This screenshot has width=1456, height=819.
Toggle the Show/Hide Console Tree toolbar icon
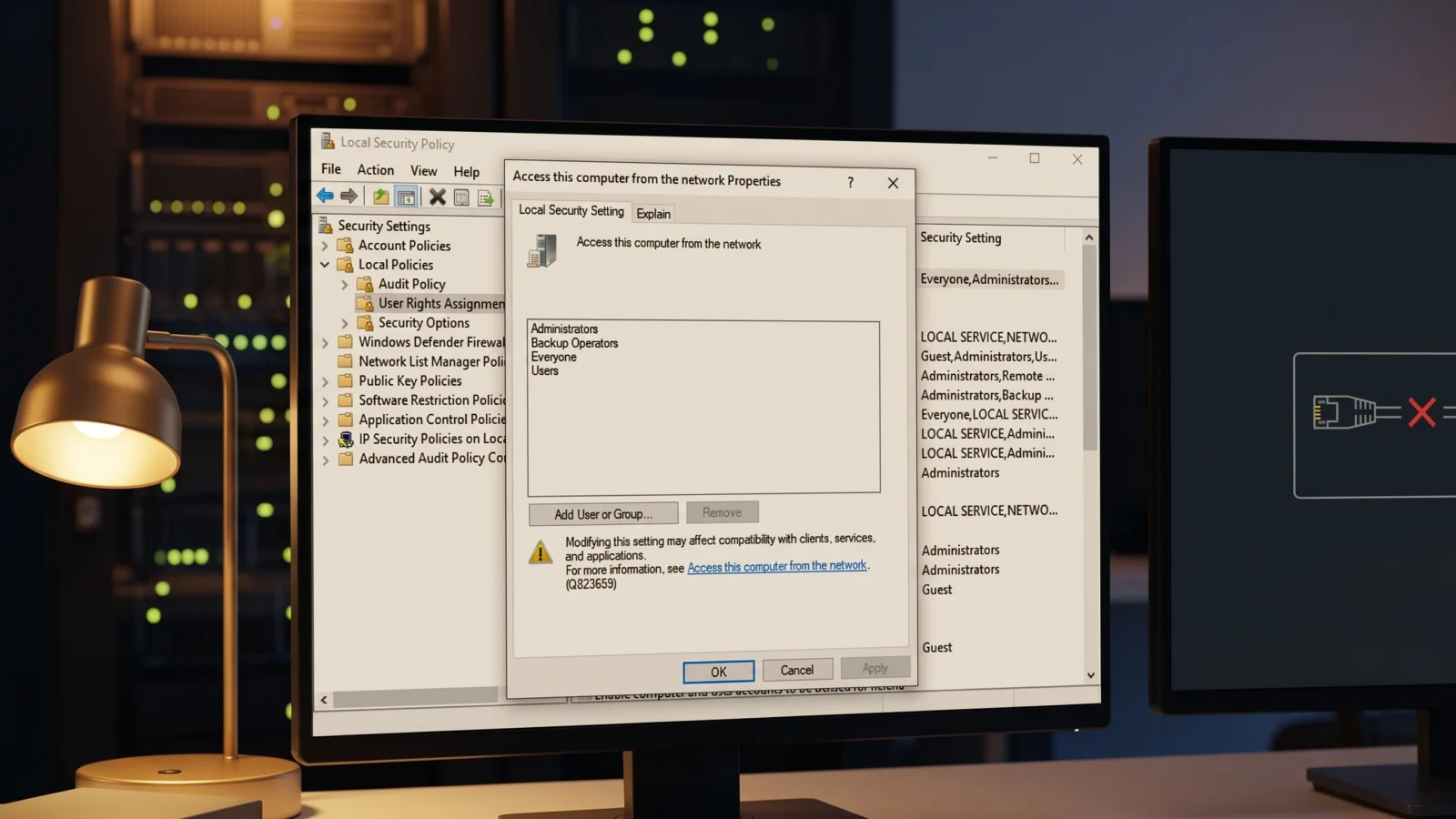pos(406,197)
